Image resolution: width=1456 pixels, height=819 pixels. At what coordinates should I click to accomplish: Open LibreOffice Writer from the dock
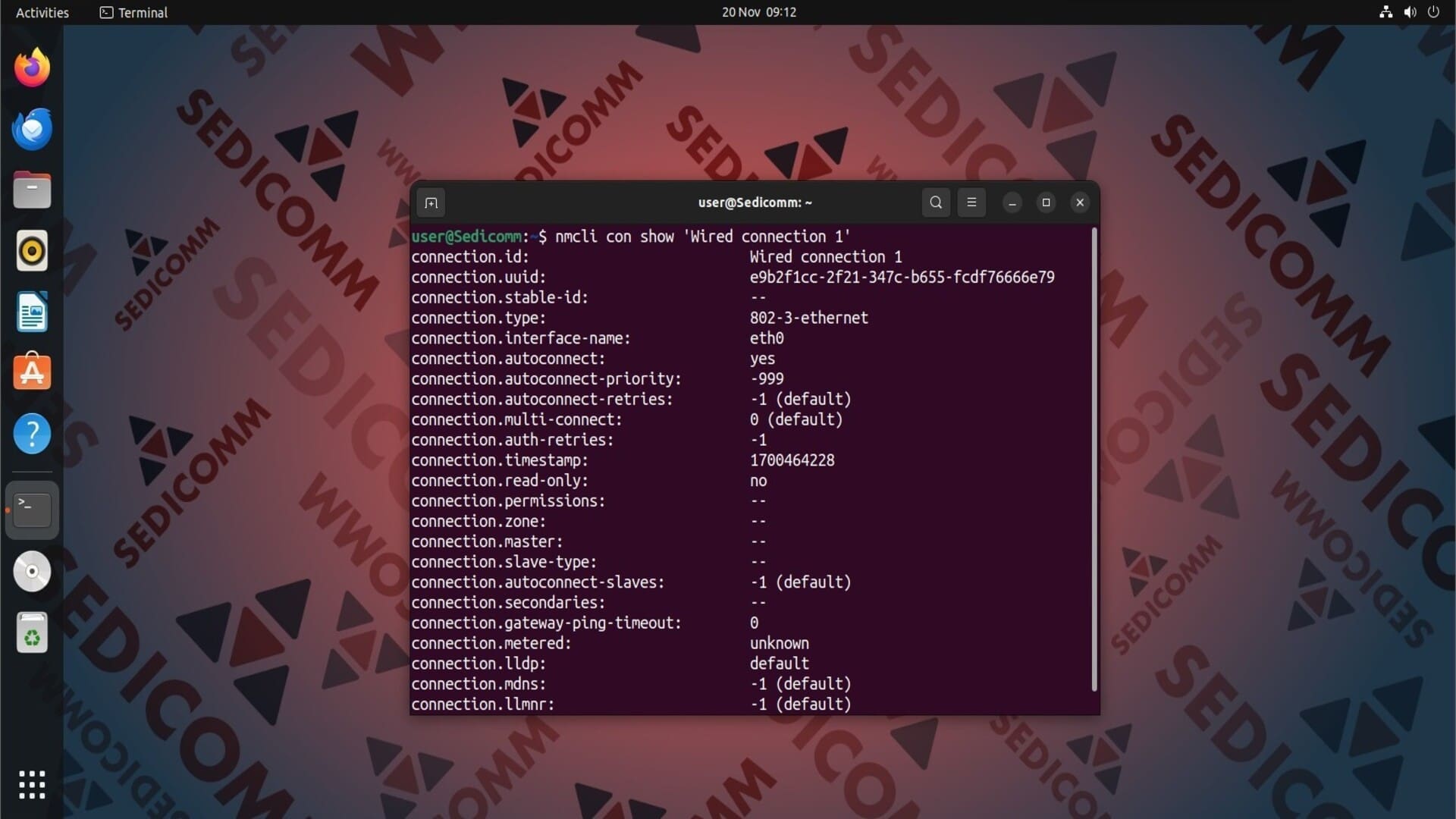click(x=32, y=312)
